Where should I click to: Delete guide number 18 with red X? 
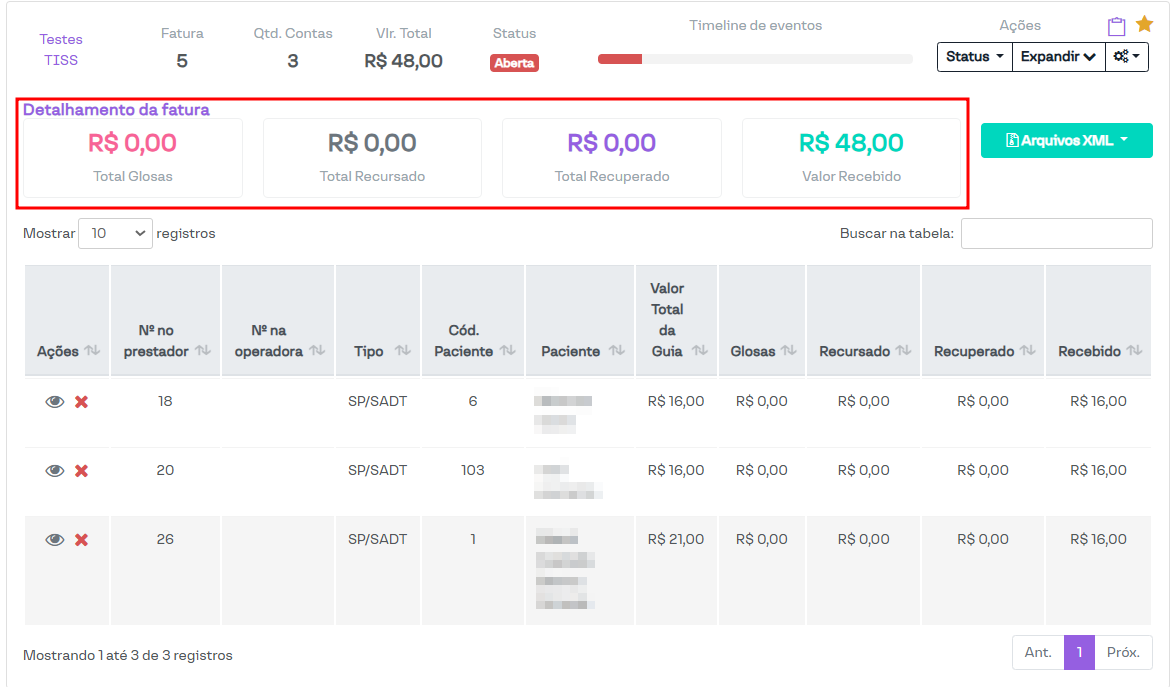[x=82, y=402]
